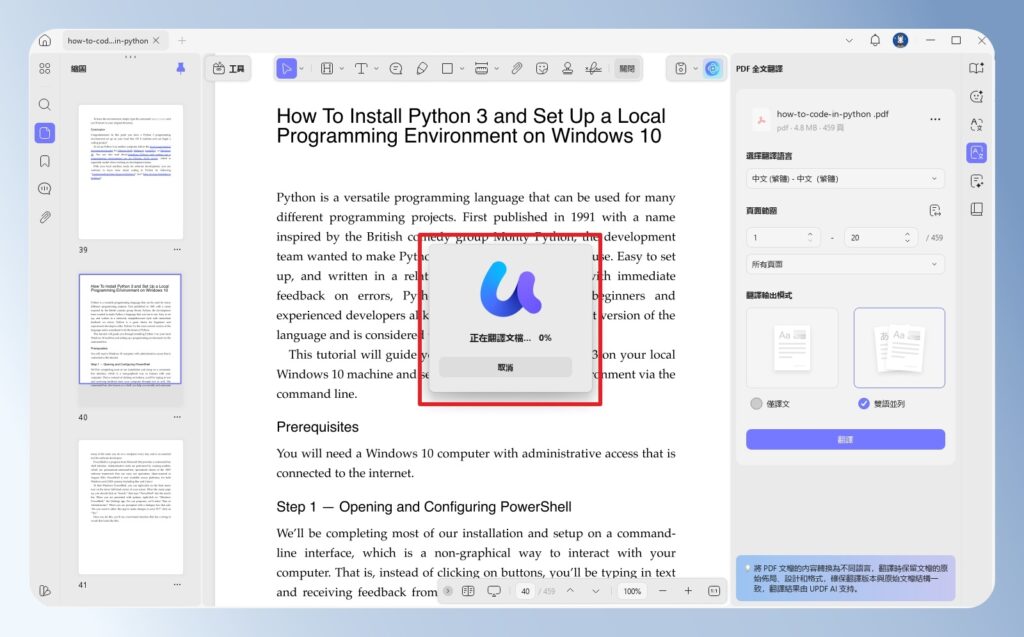Select the page thumbnails panel icon

(x=44, y=133)
